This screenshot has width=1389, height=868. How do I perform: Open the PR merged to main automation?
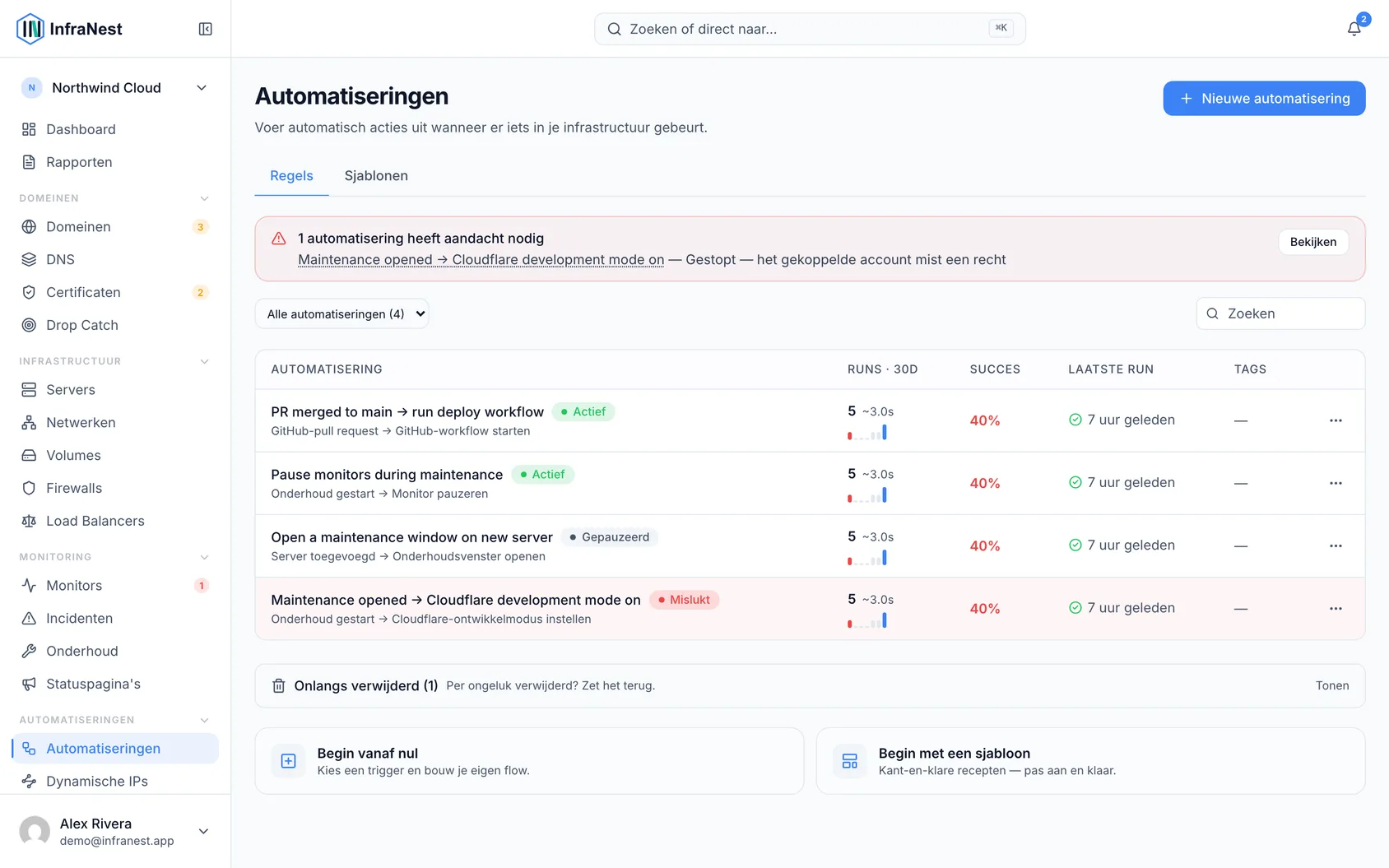407,411
